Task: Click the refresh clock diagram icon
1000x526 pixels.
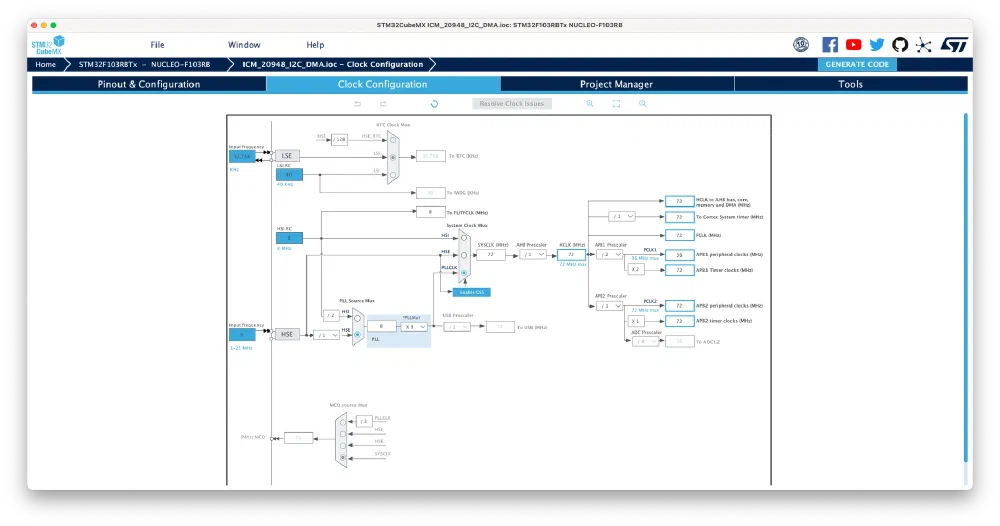Action: (x=434, y=104)
